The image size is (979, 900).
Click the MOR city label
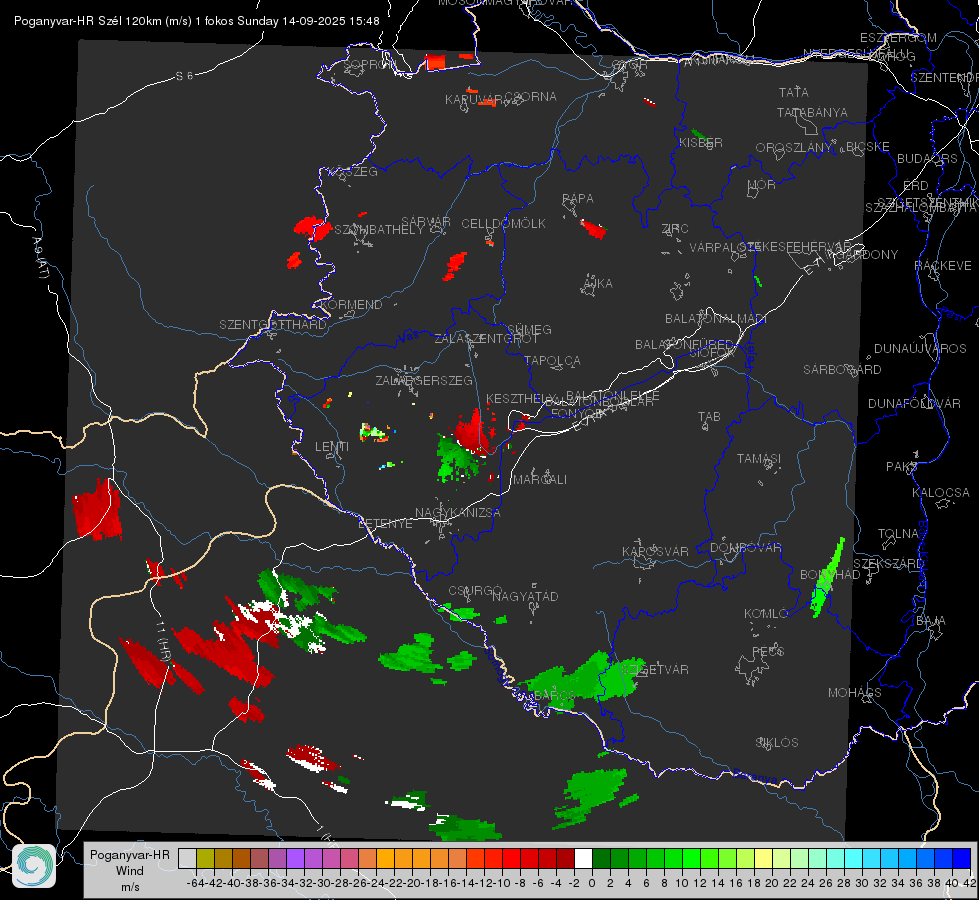[762, 184]
